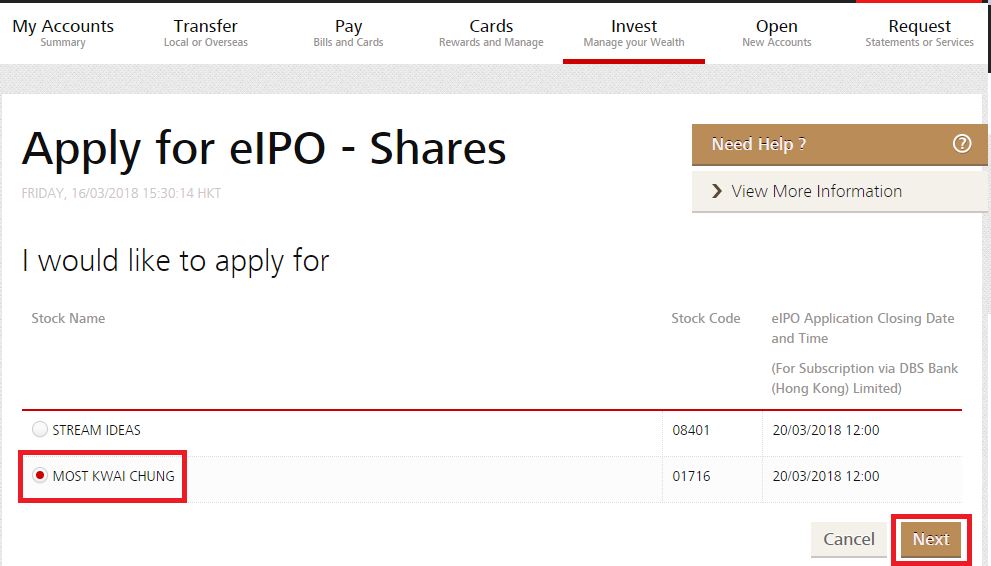This screenshot has width=991, height=566.
Task: Click the Stock Code column header
Action: pos(706,318)
